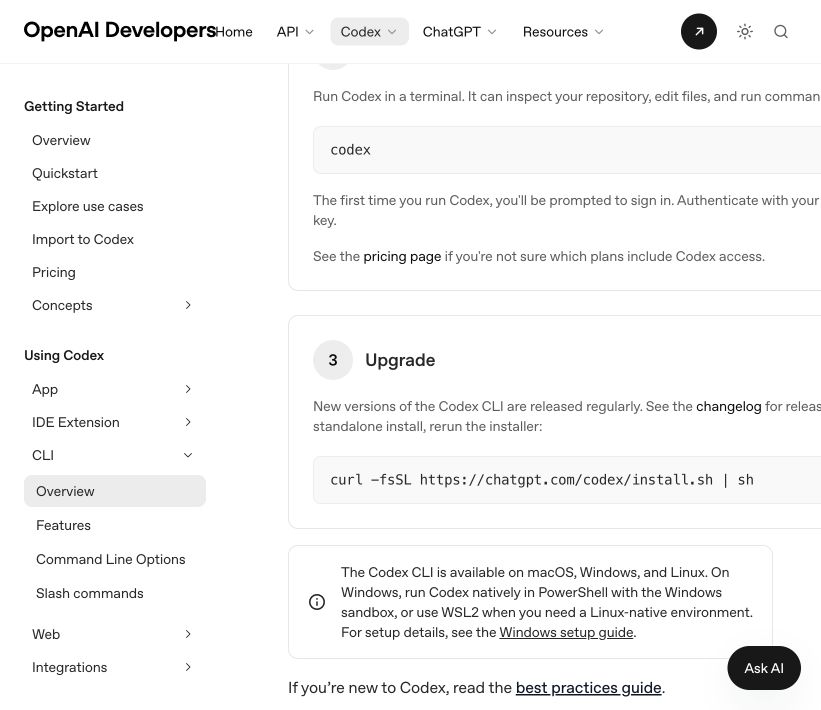Open the API dropdown menu
The image size is (821, 710).
(295, 32)
